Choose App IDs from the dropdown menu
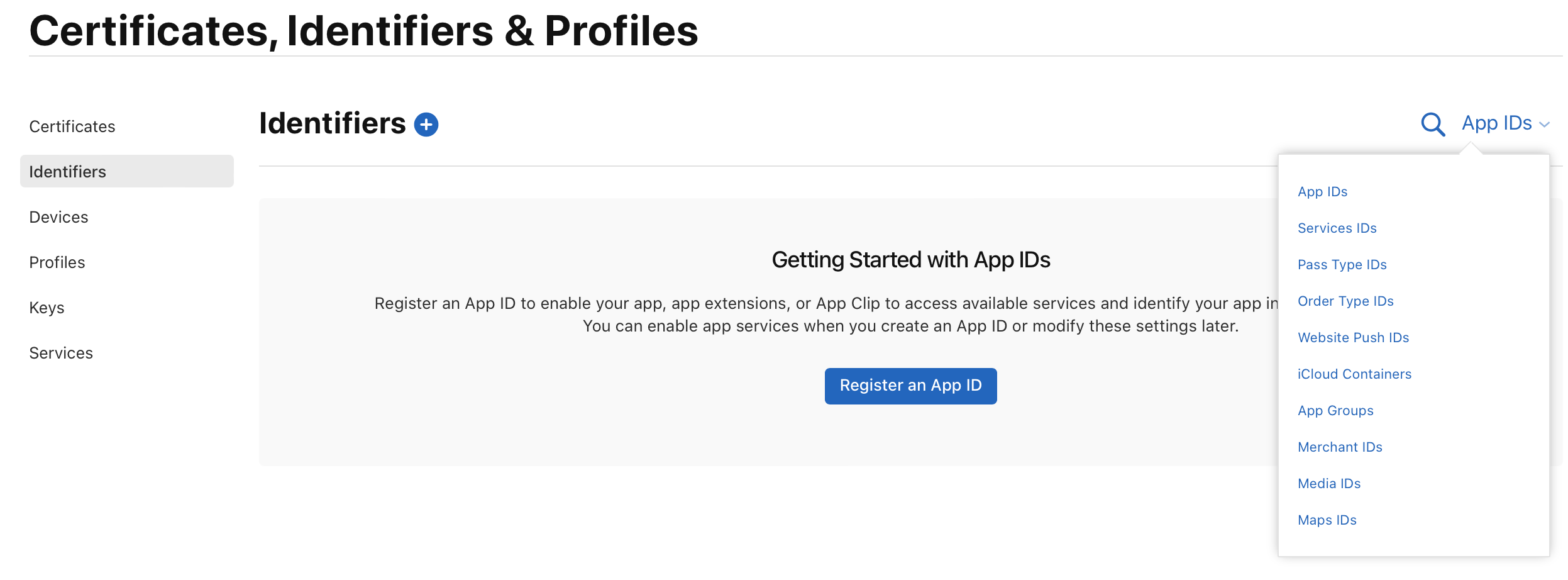This screenshot has width=1568, height=580. click(x=1323, y=192)
